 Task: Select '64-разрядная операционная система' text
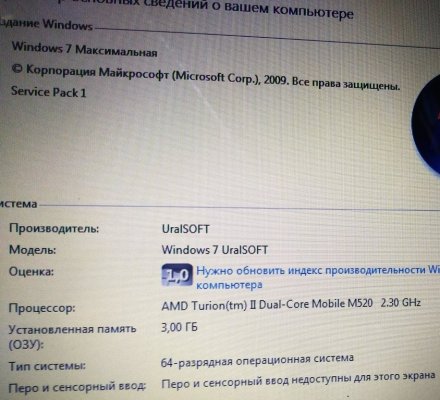tap(257, 360)
